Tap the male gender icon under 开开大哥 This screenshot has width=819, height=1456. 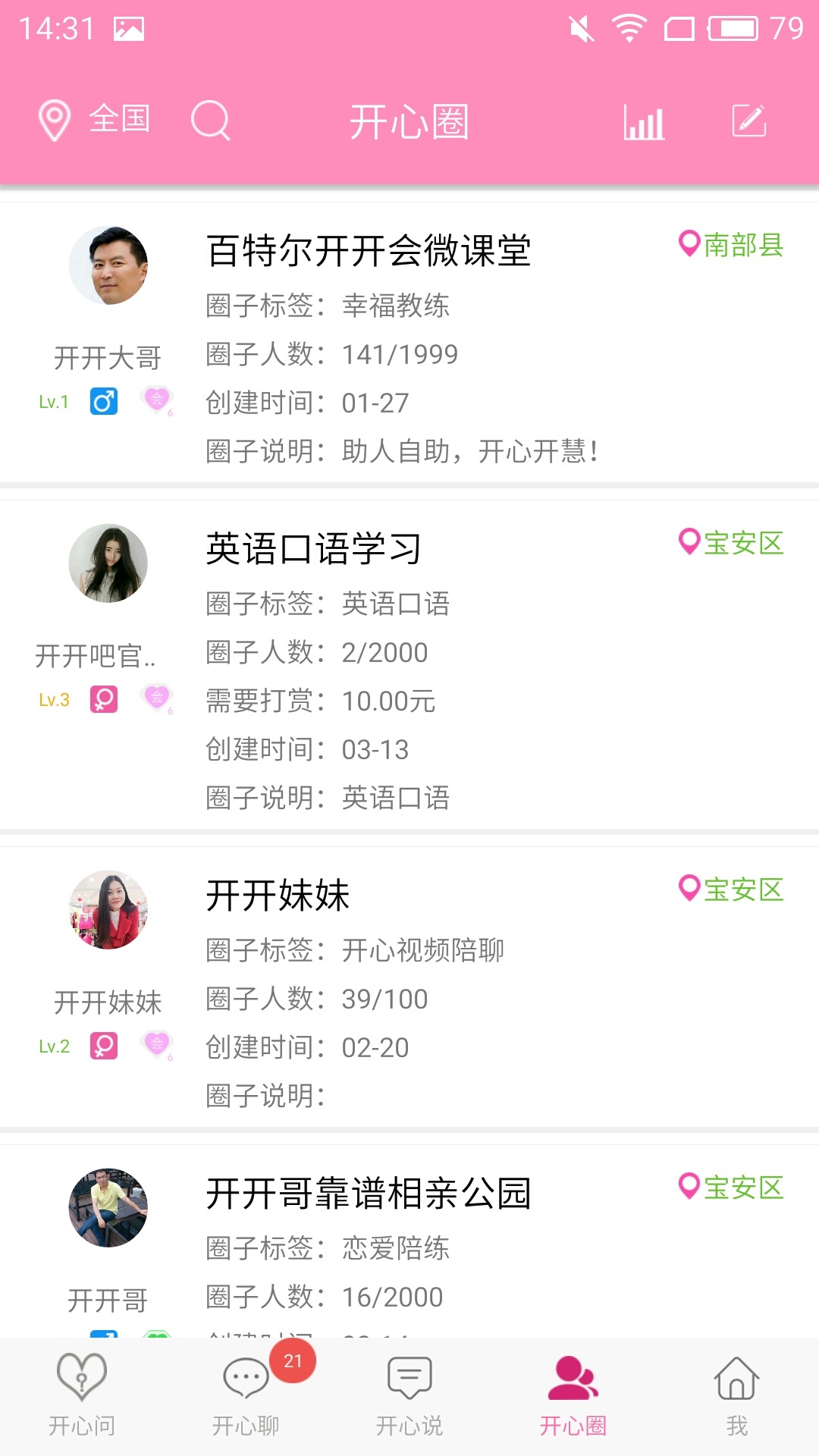[104, 401]
